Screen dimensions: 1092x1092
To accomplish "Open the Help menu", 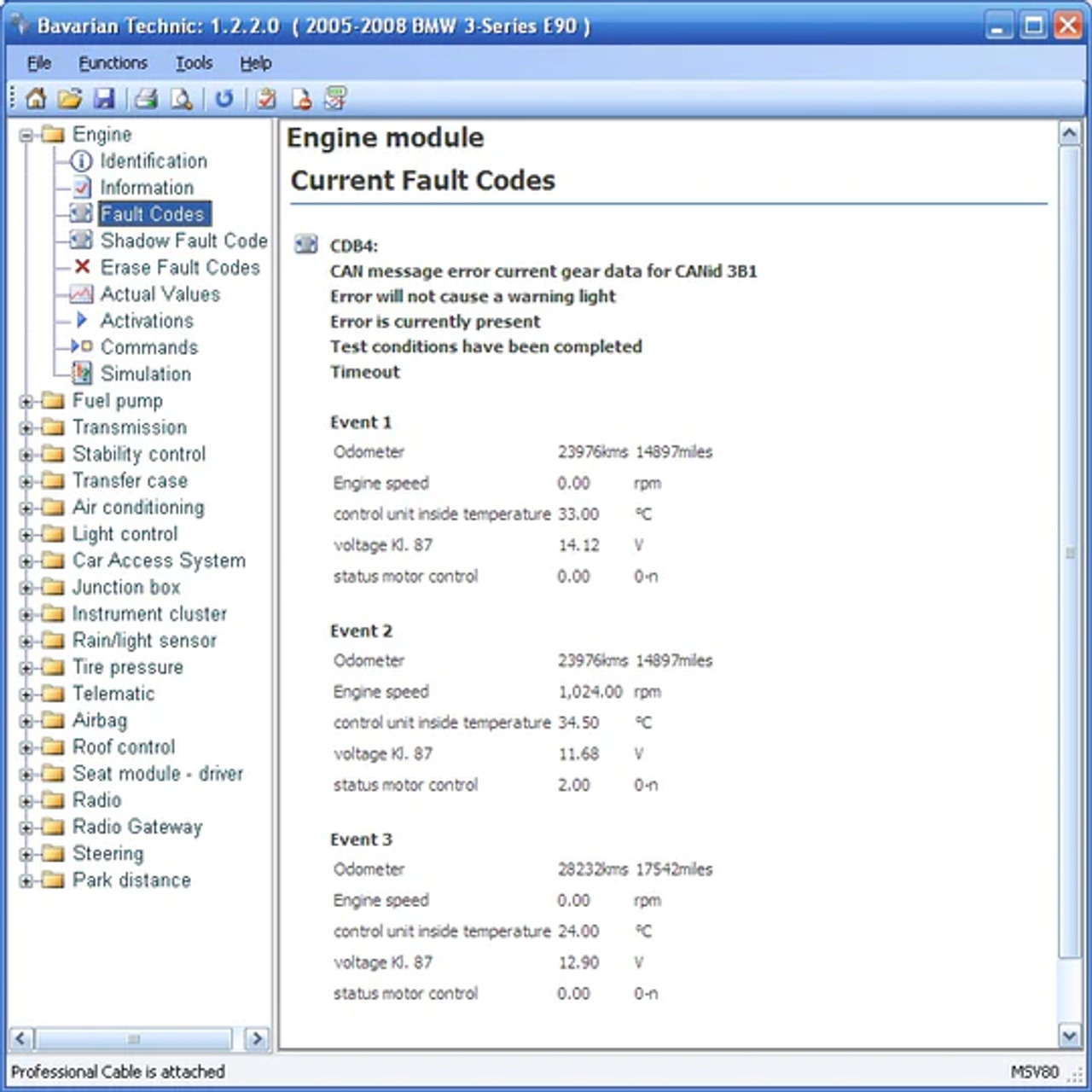I will coord(255,63).
